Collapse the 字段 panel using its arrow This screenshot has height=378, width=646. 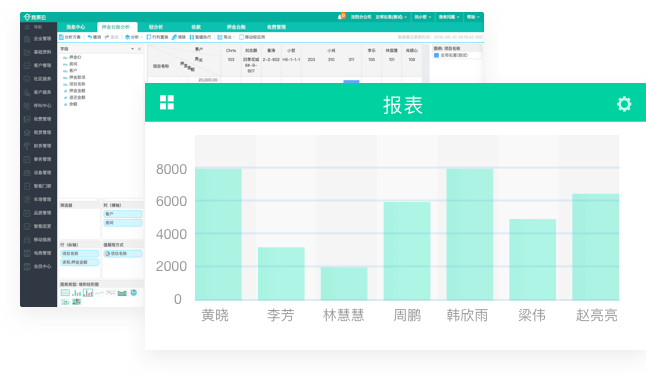coord(132,49)
